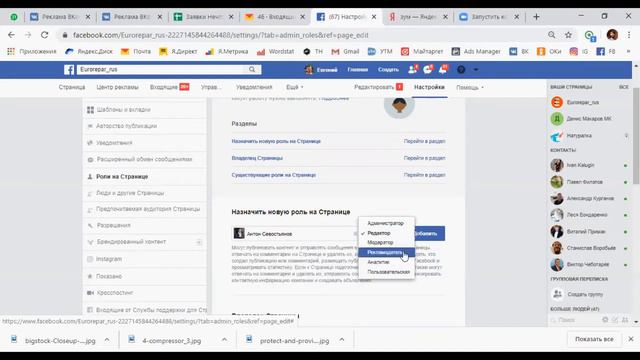Open Facebook Messenger notifications icon
The width and height of the screenshot is (640, 360).
pyautogui.click(x=428, y=69)
